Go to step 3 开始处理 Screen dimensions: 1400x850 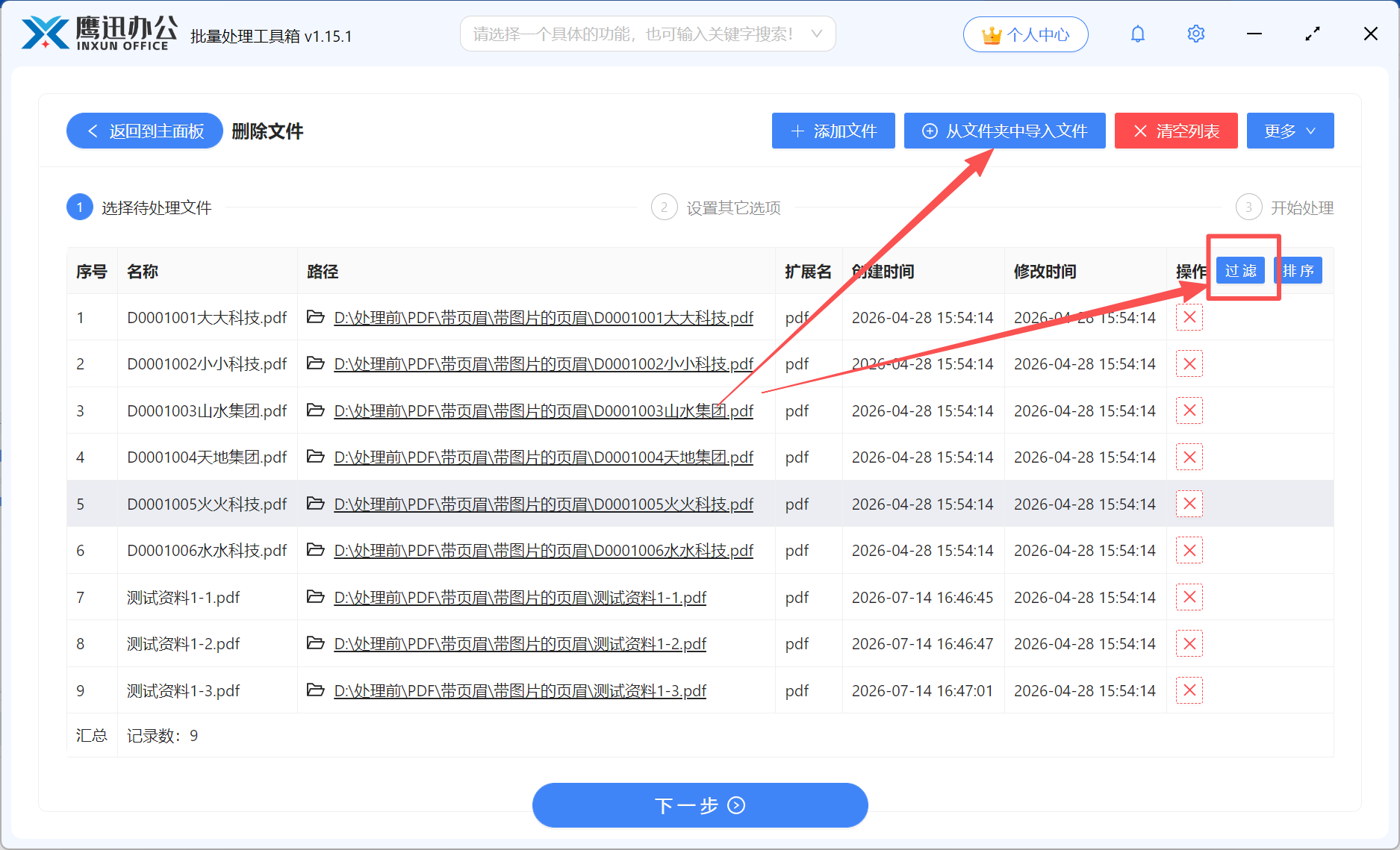tap(1284, 207)
